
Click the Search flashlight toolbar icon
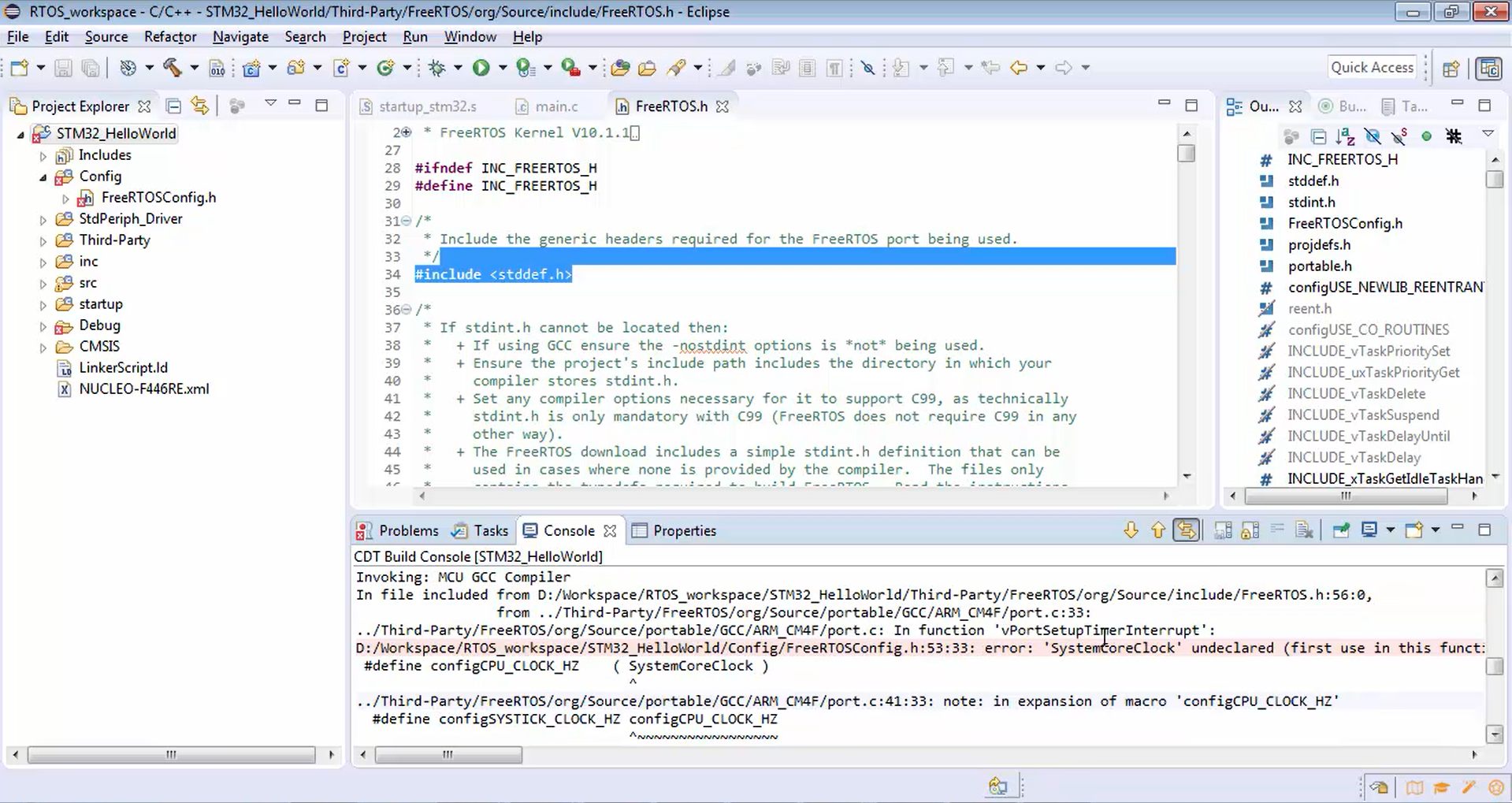point(676,68)
